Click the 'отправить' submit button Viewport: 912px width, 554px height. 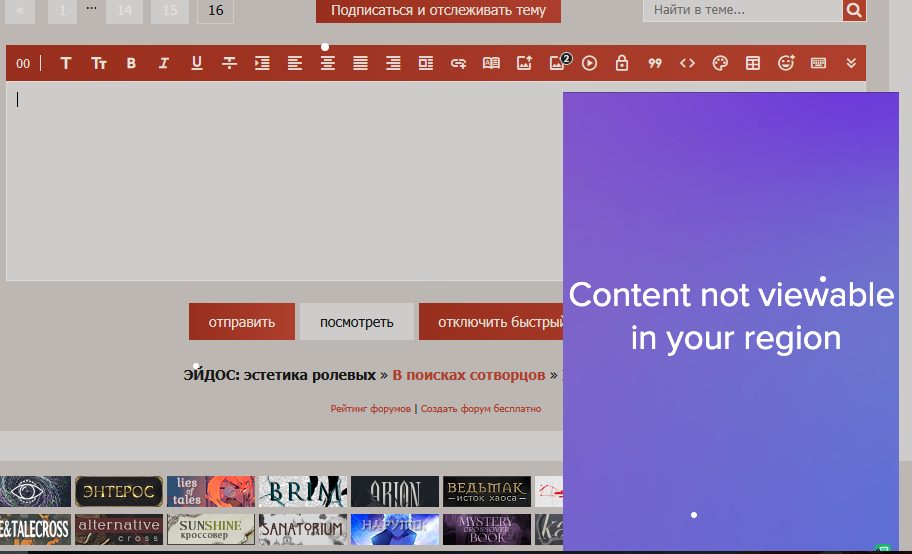(242, 322)
